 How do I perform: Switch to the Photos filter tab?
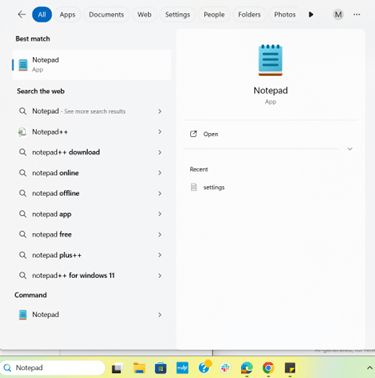click(x=285, y=14)
